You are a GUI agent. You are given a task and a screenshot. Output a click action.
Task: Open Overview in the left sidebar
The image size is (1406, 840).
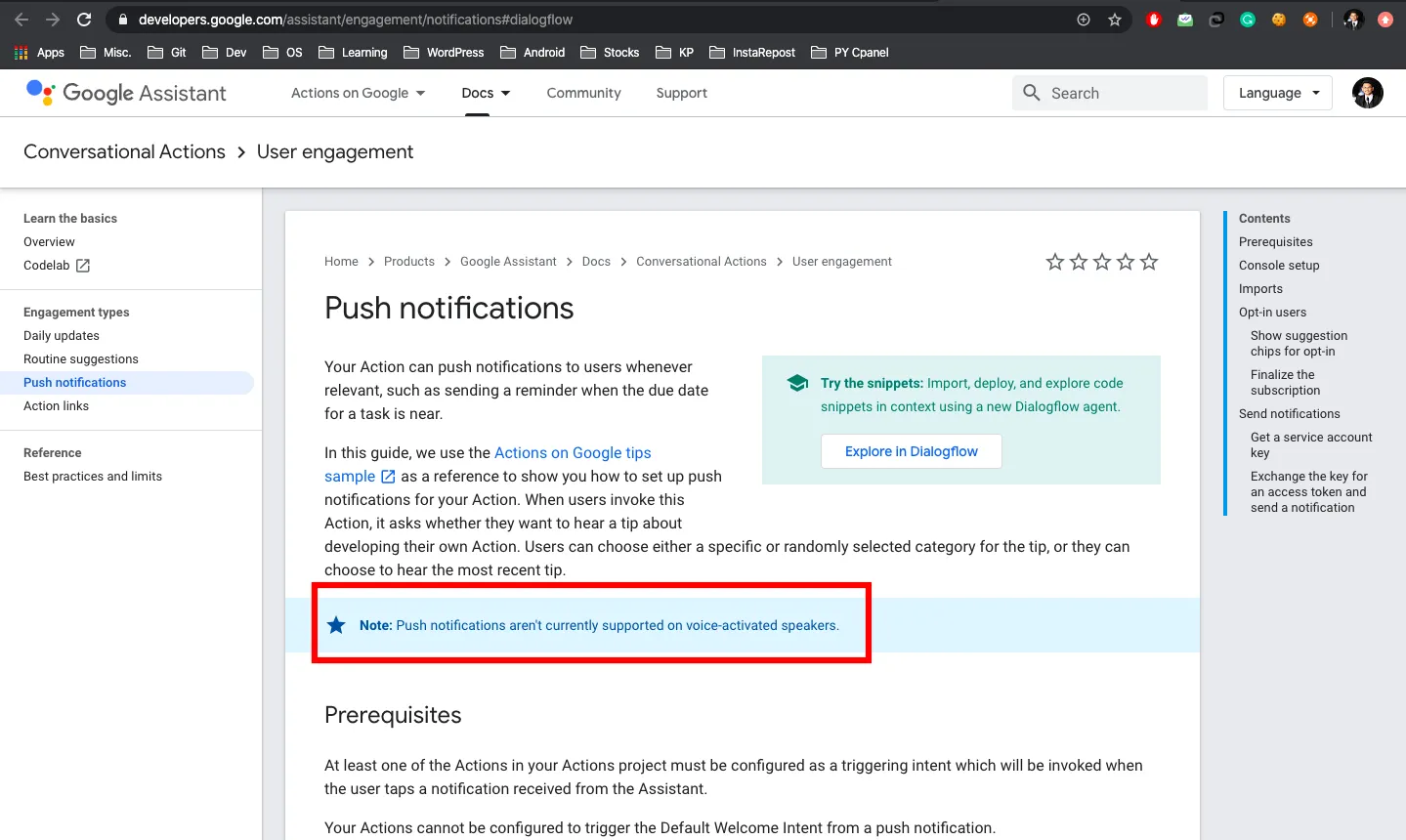[49, 242]
